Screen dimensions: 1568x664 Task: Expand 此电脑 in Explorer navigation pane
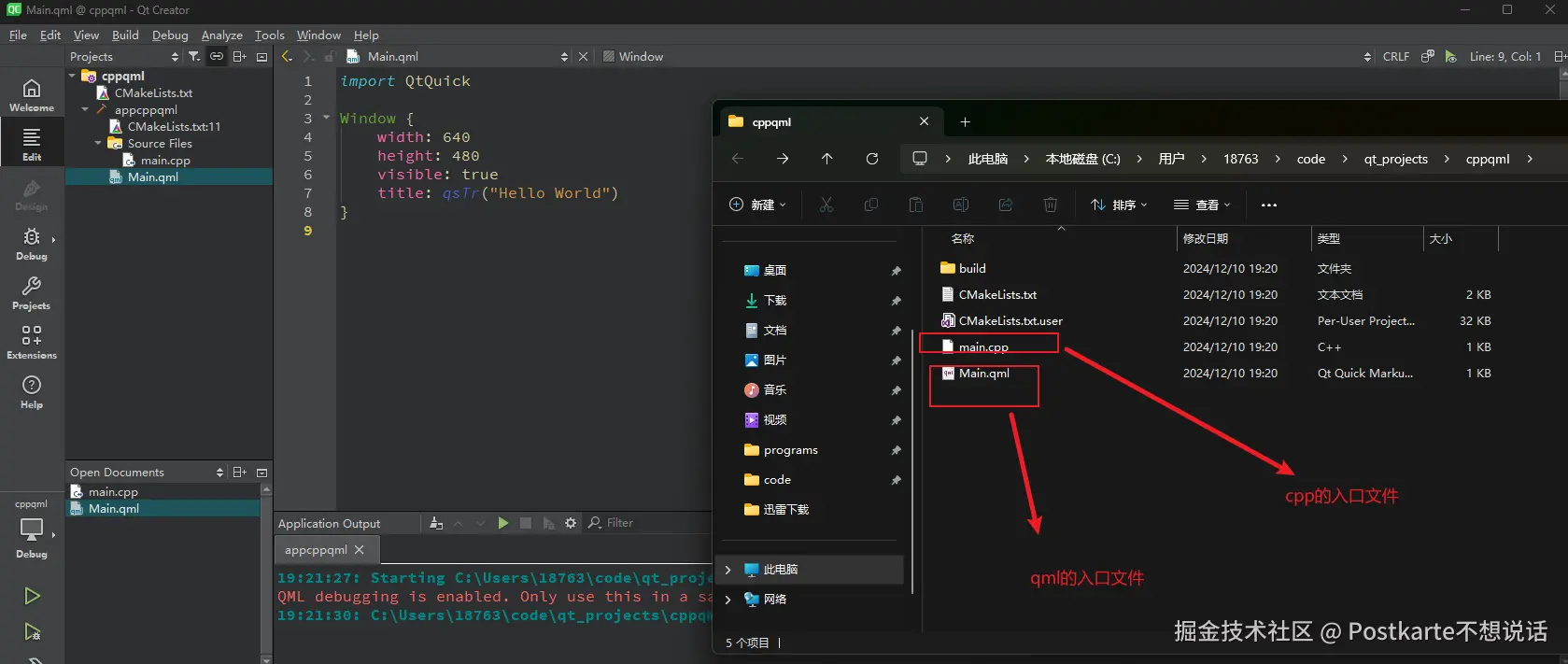(728, 569)
